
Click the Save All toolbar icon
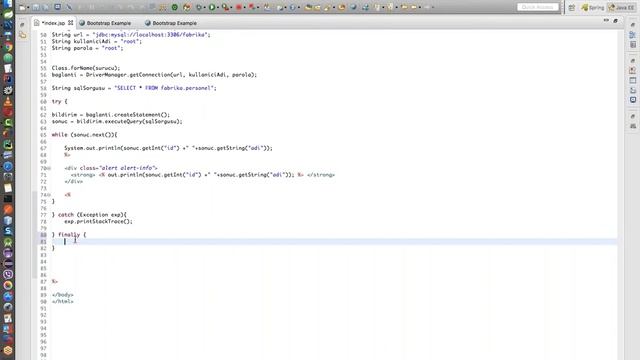click(x=46, y=7)
